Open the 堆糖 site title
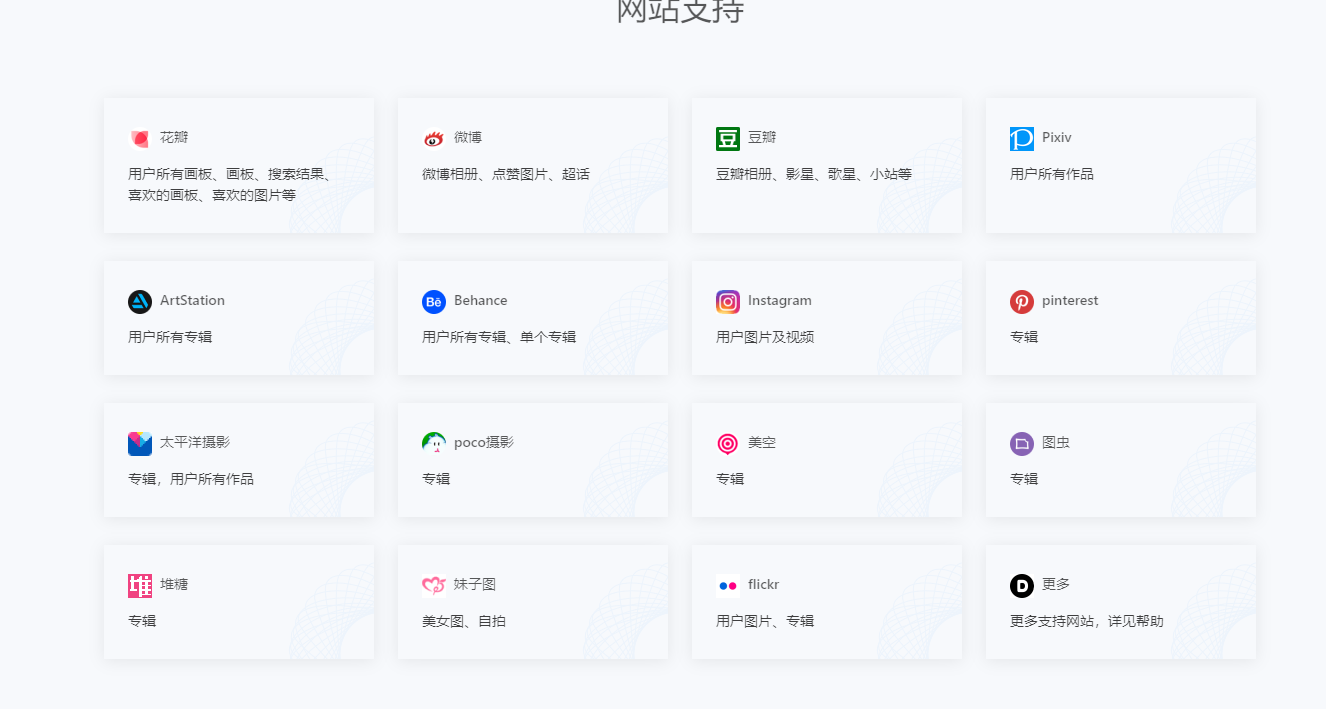The width and height of the screenshot is (1326, 709). click(174, 584)
